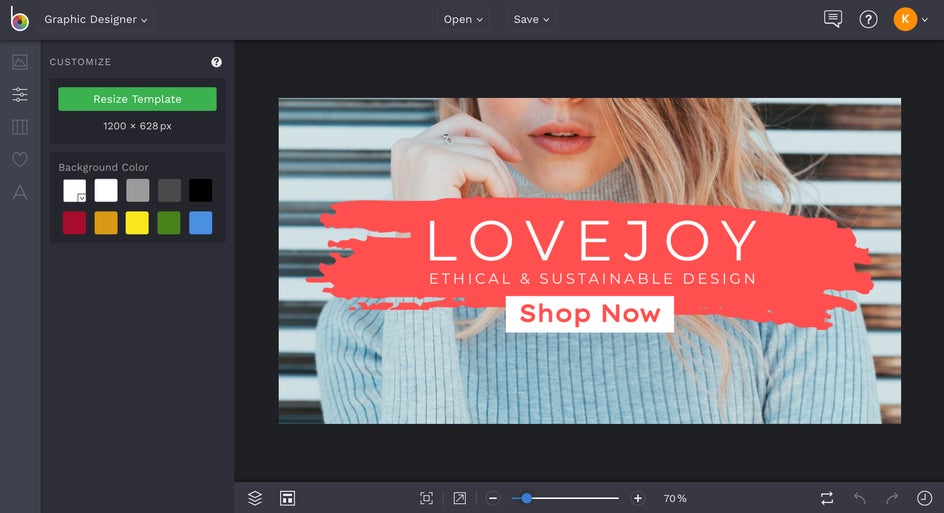Select the Customize sliders sidebar icon
The image size is (944, 513).
pyautogui.click(x=20, y=95)
